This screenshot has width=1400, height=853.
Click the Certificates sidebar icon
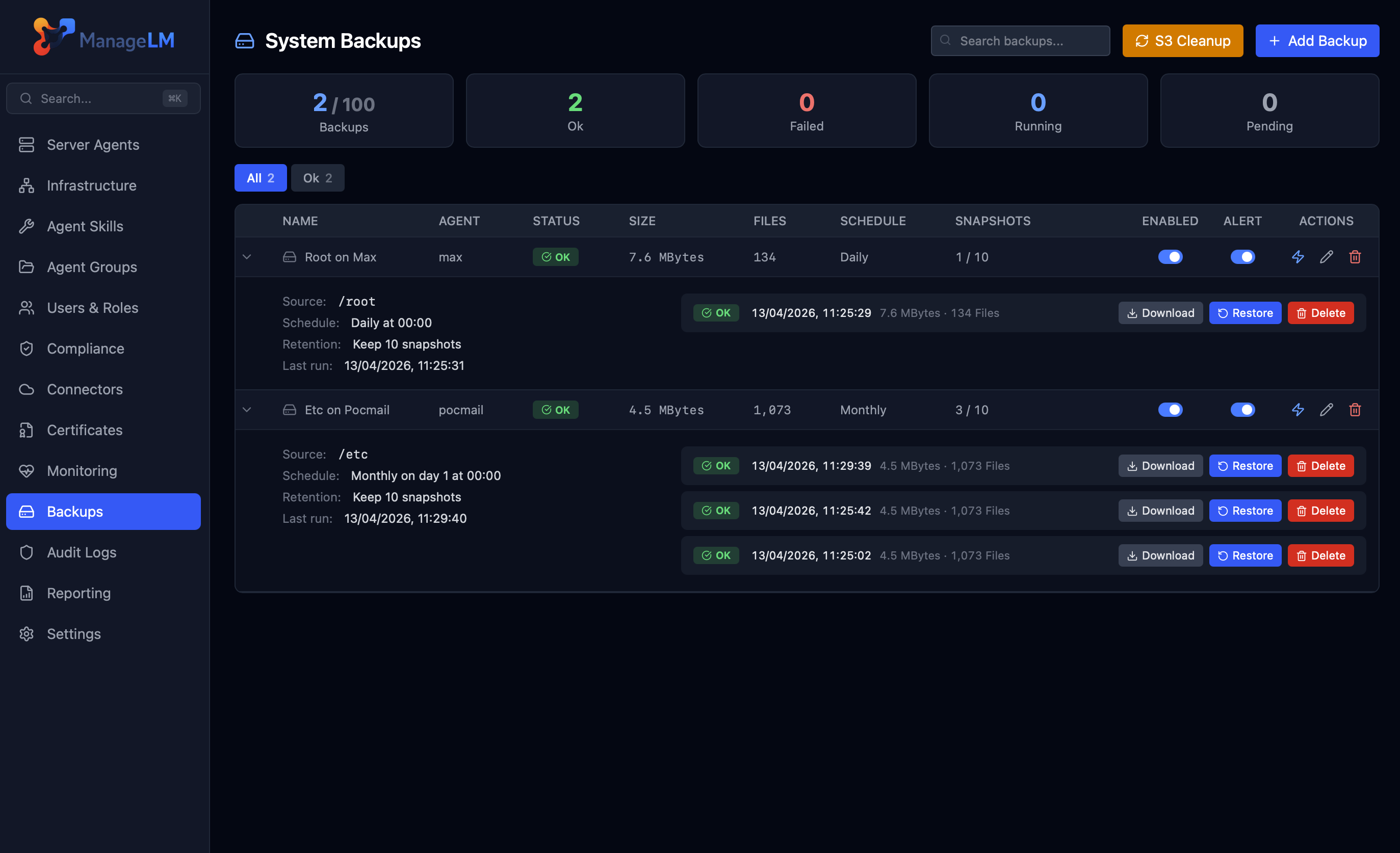(x=27, y=430)
